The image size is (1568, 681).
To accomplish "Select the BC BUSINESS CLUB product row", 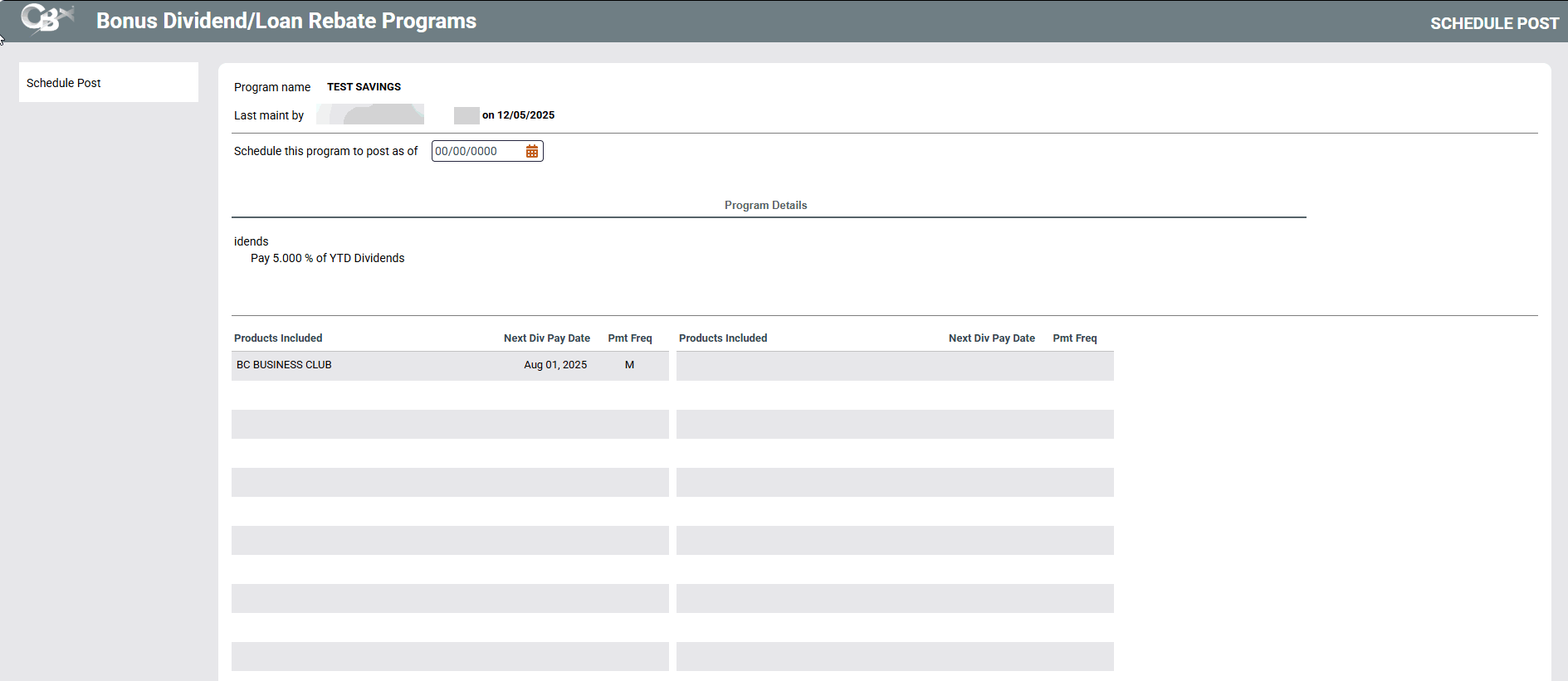I will (x=284, y=365).
